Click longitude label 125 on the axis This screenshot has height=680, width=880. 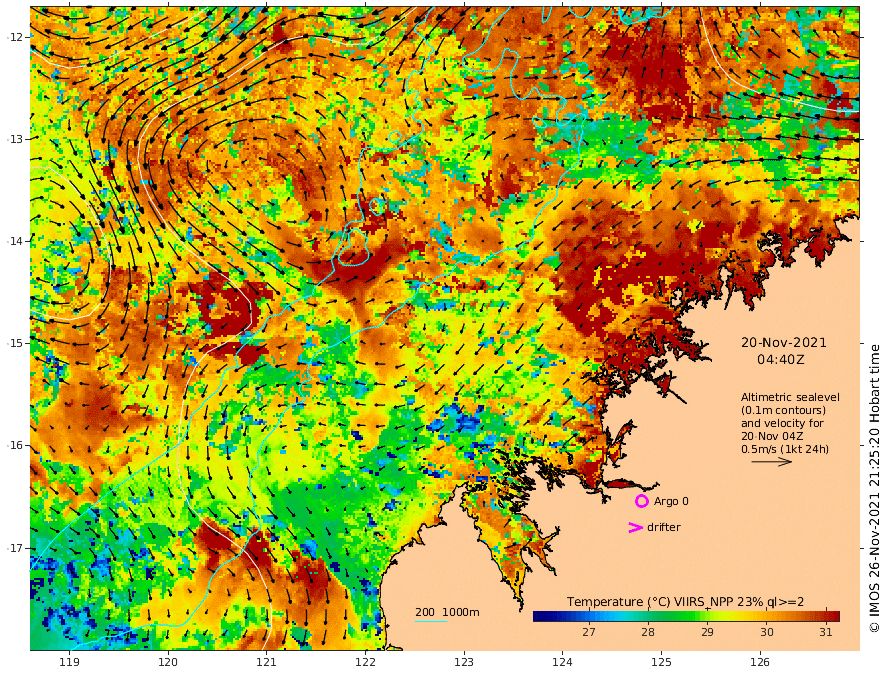pyautogui.click(x=661, y=662)
